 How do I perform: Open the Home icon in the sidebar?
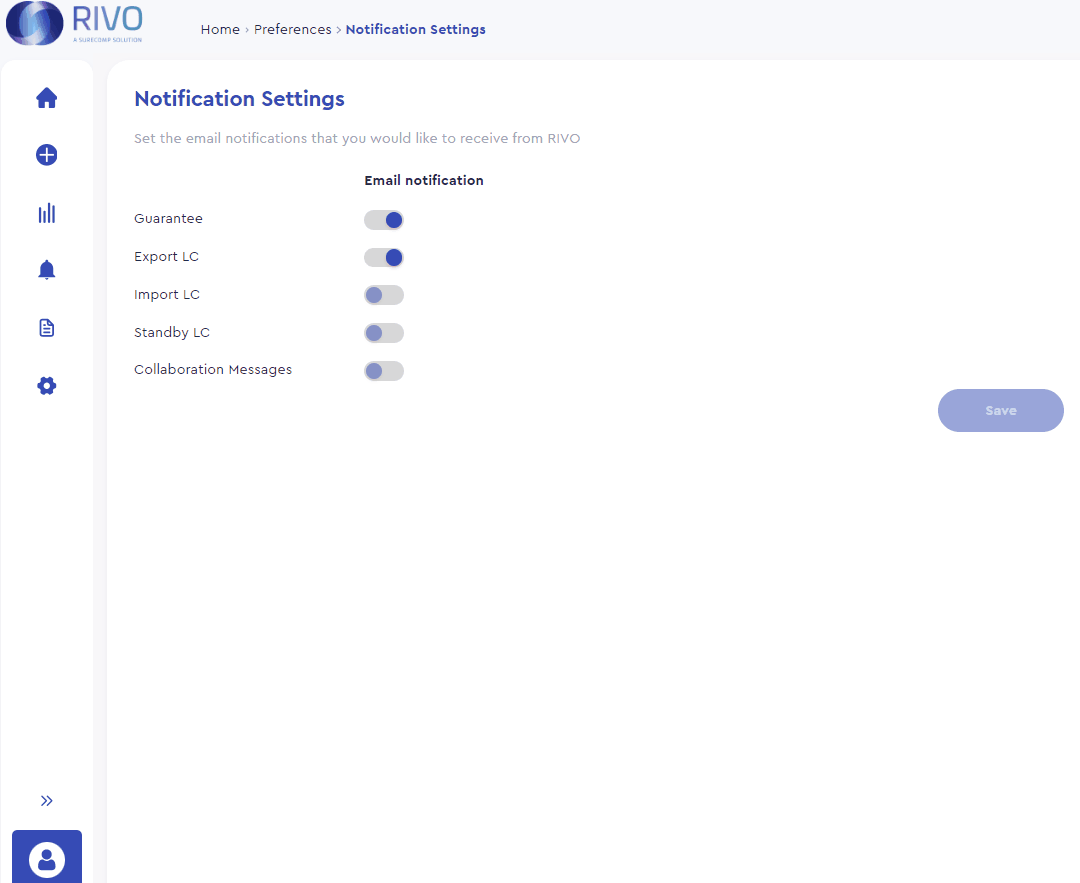click(x=46, y=97)
